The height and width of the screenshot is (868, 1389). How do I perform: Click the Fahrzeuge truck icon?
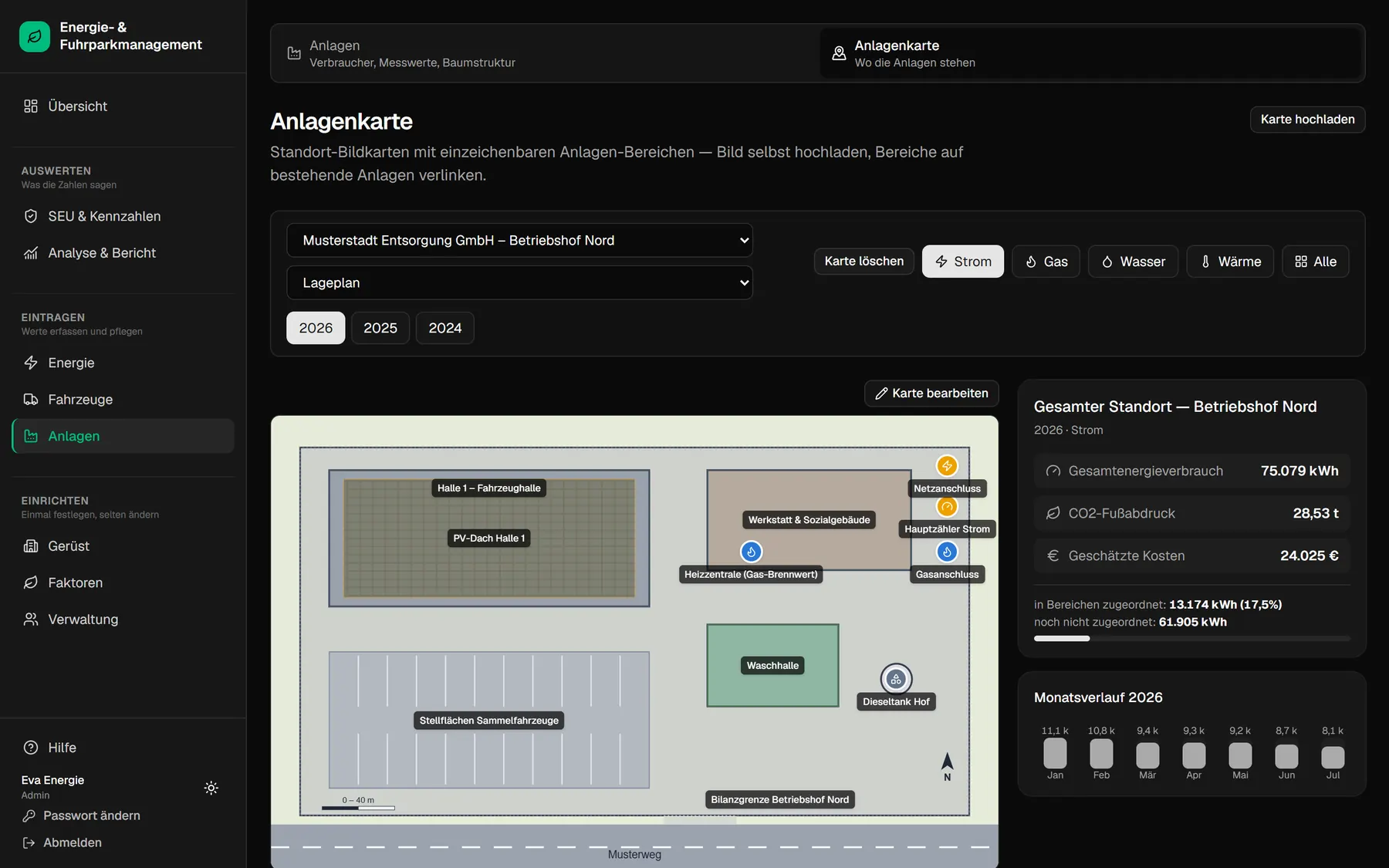tap(31, 400)
